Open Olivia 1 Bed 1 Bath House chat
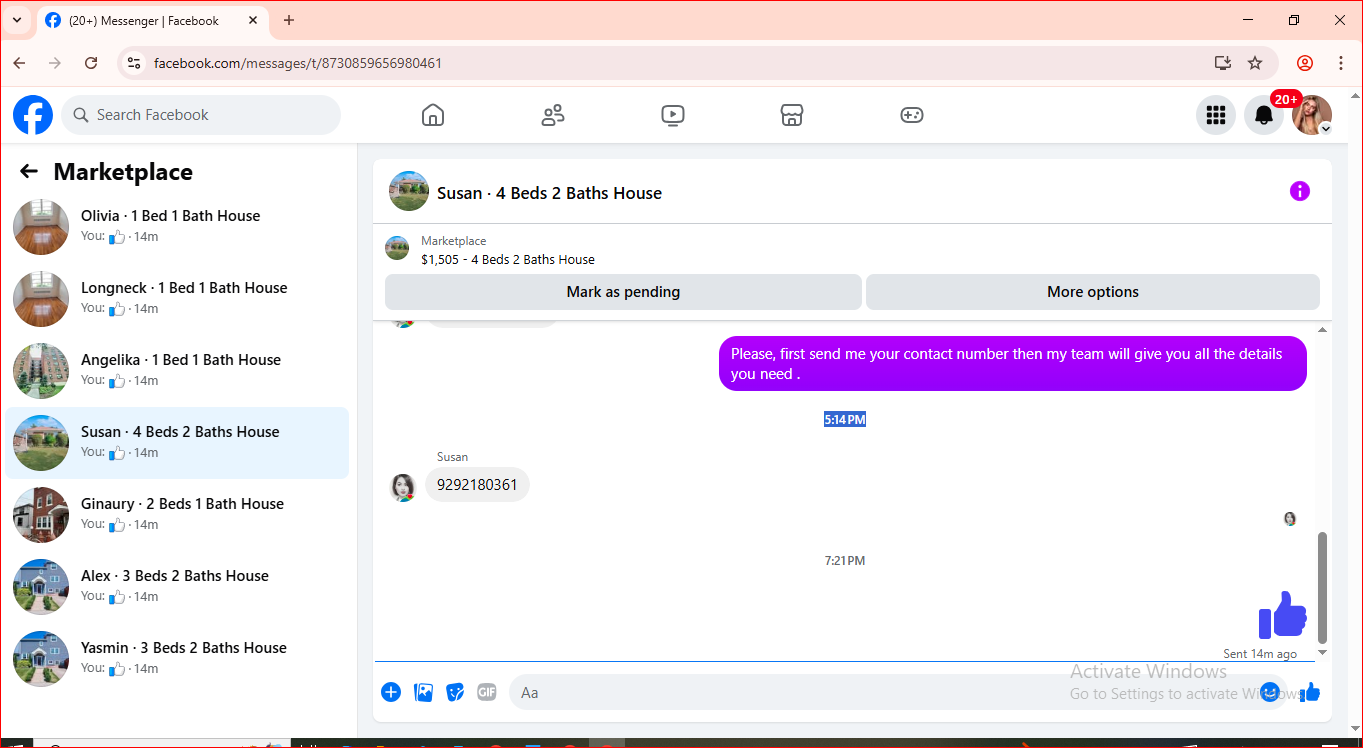Image resolution: width=1363 pixels, height=748 pixels. [x=177, y=226]
